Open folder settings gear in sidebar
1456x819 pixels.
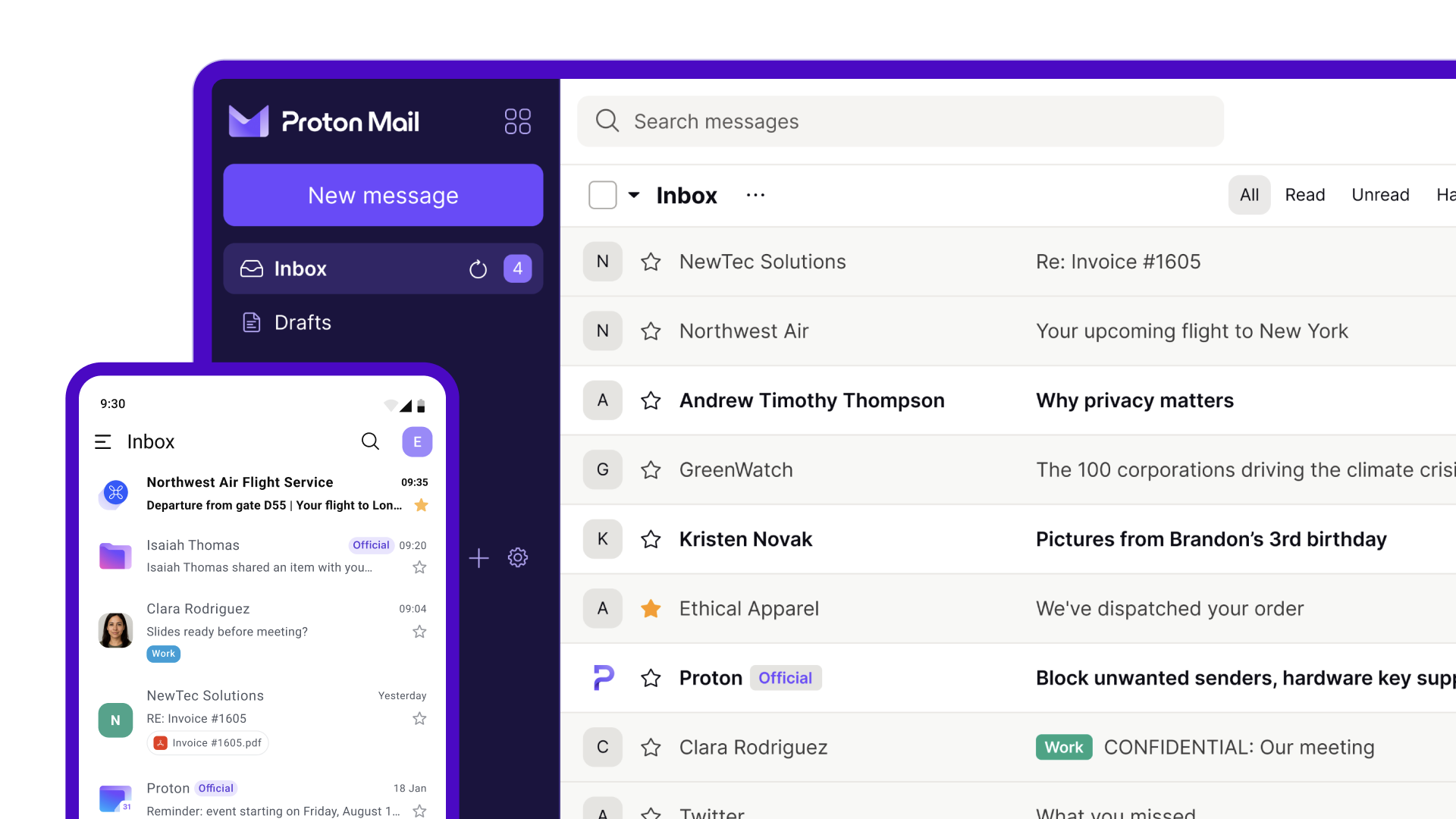[x=518, y=557]
